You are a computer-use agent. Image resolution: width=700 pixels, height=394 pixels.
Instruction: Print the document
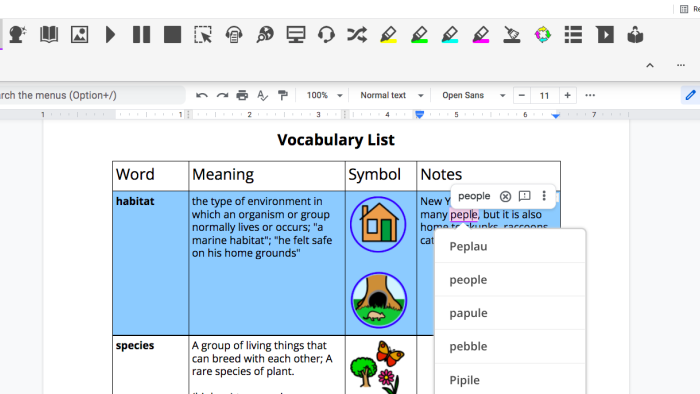[x=242, y=95]
